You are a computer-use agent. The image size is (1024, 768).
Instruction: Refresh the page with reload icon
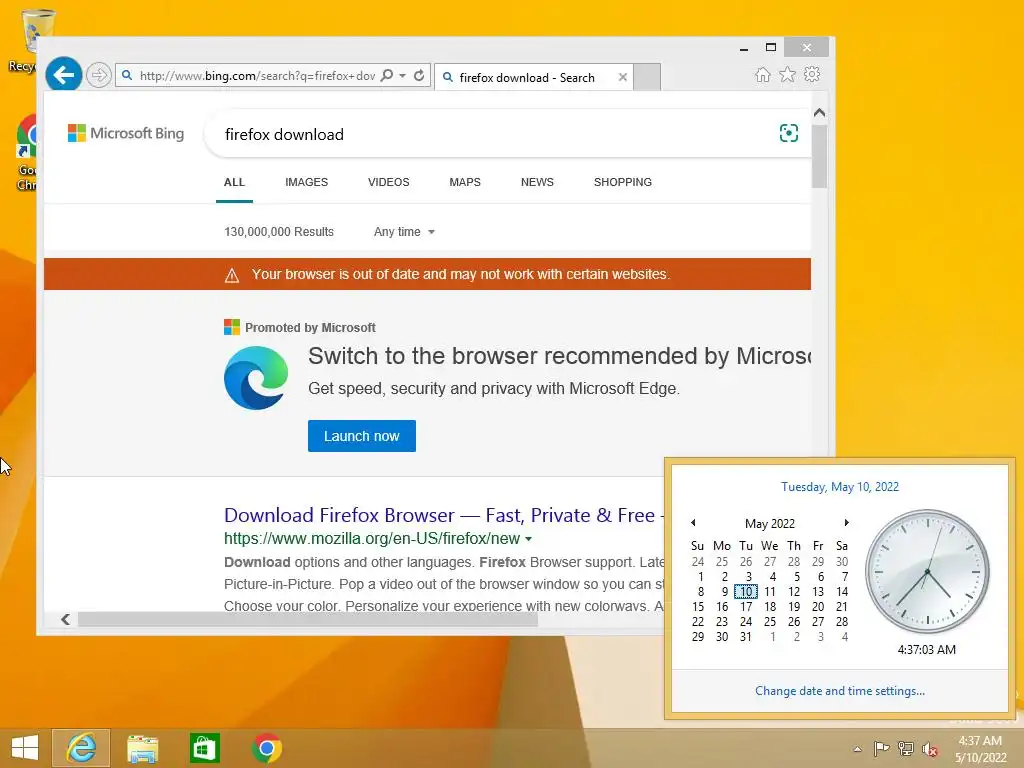coord(419,75)
